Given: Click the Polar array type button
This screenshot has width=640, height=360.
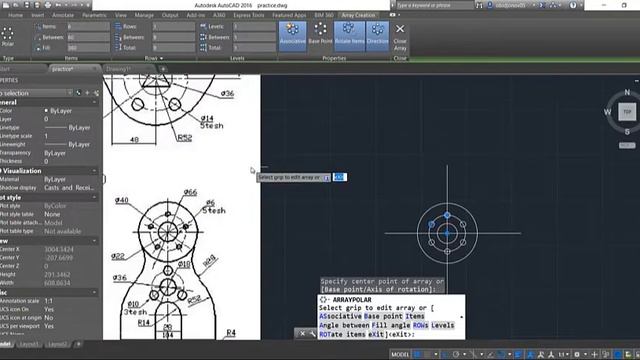Looking at the screenshot, I should coord(7,36).
